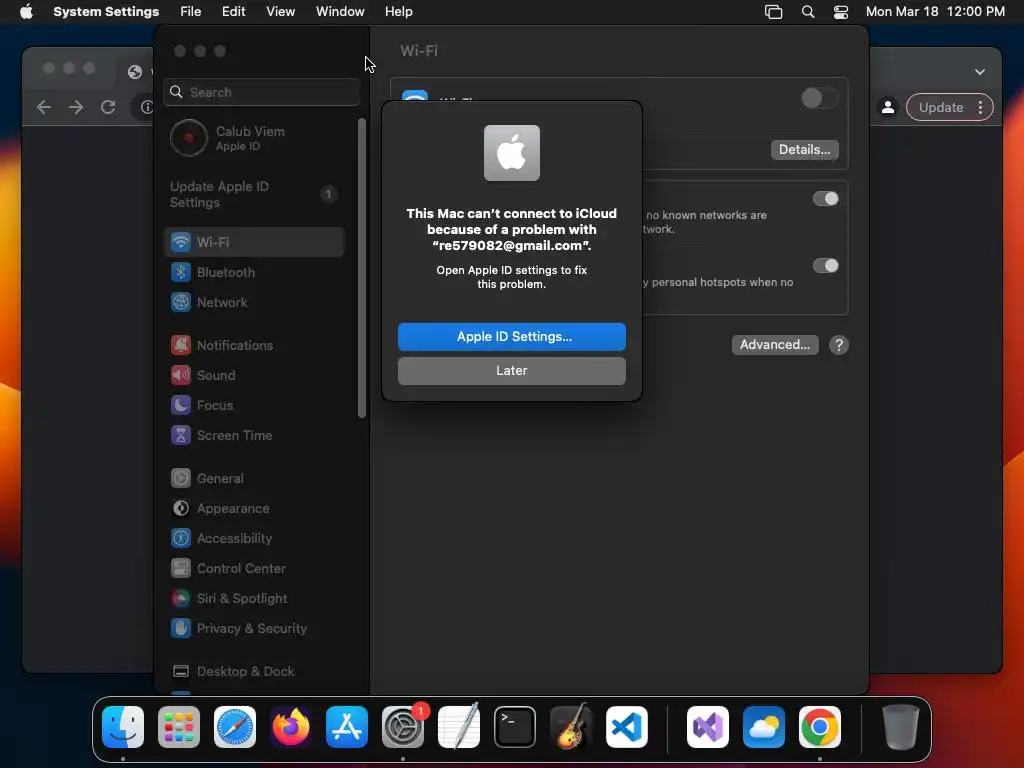Open the Help menu
This screenshot has width=1024, height=768.
tap(398, 12)
